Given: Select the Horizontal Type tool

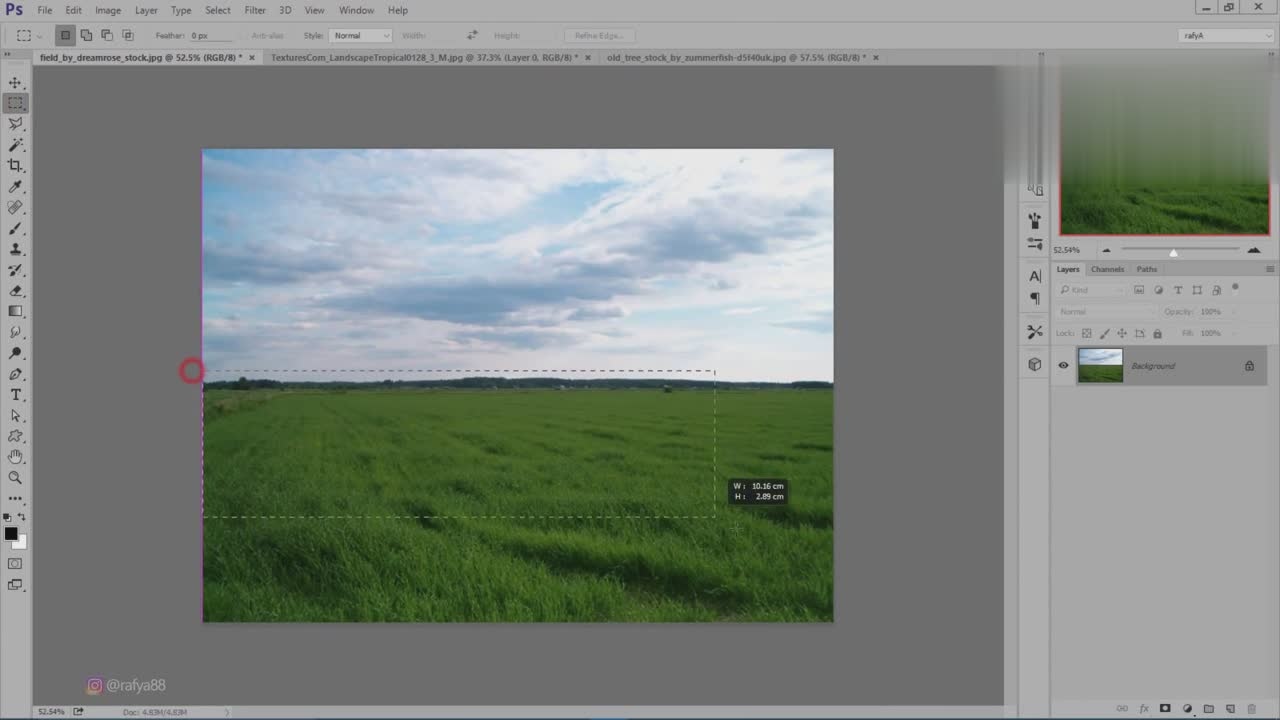Looking at the screenshot, I should (16, 395).
